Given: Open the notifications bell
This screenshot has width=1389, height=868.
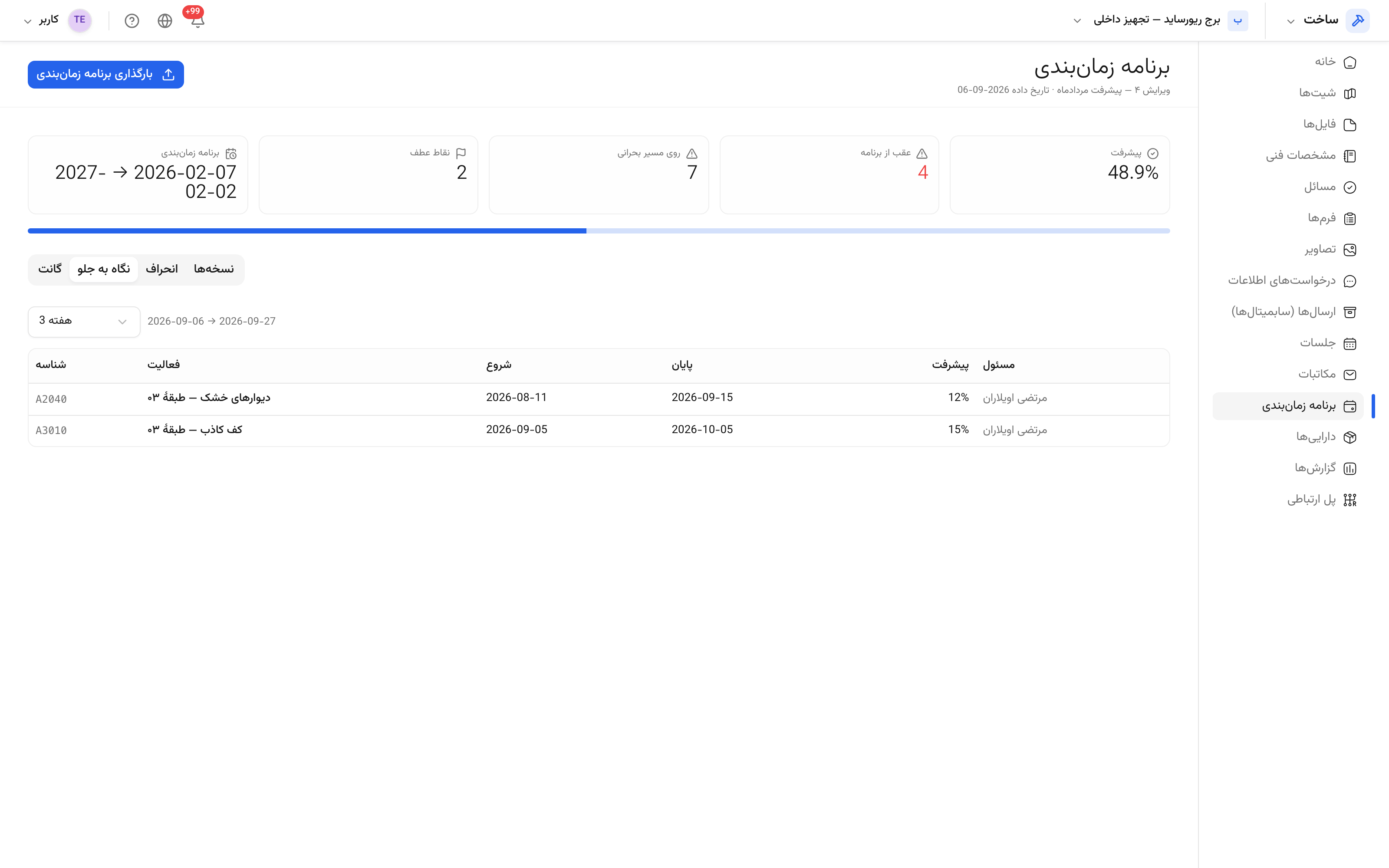Looking at the screenshot, I should coord(197,21).
